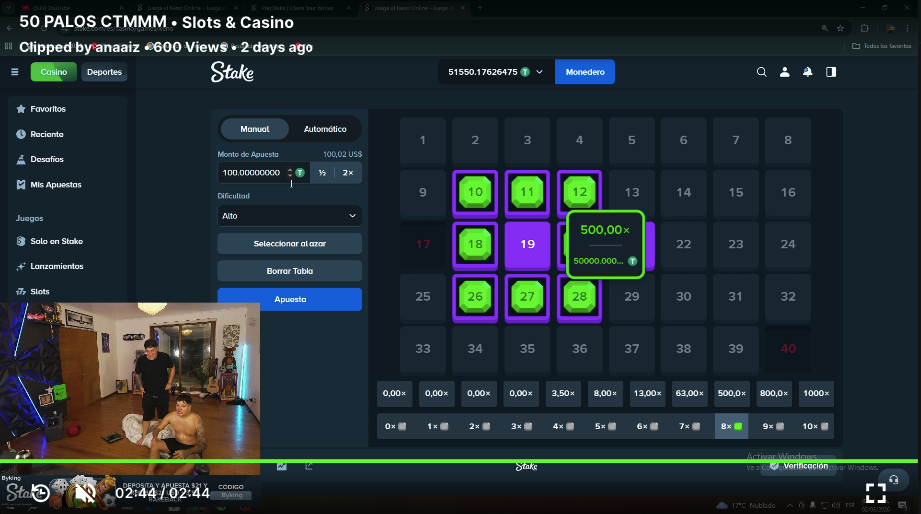Screen dimensions: 921x514
Task: Click the Borrar Tabla button
Action: 290,271
